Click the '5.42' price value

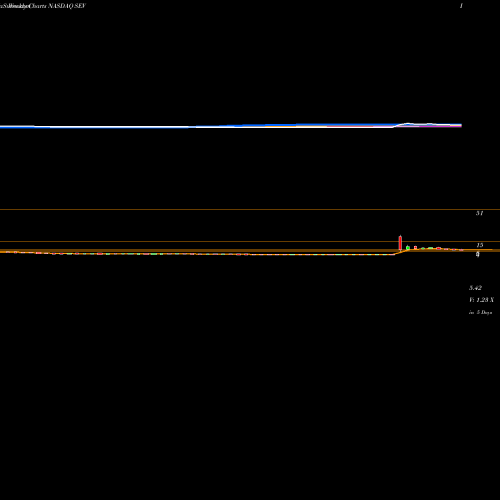click(x=475, y=288)
